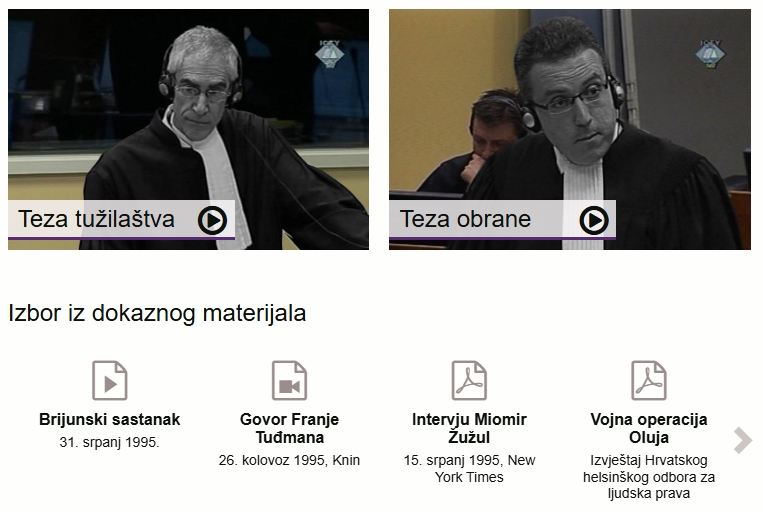Open the Intervju Miomir Žužul PDF icon

tap(469, 380)
